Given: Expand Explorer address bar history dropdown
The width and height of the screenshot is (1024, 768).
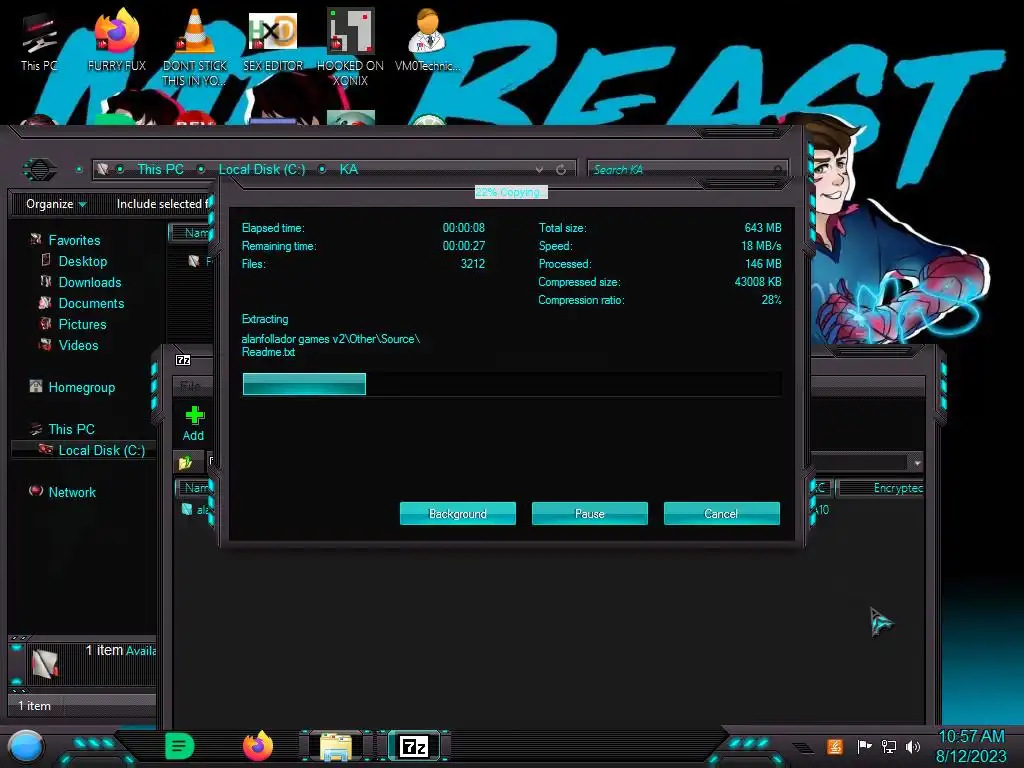Looking at the screenshot, I should tap(539, 170).
